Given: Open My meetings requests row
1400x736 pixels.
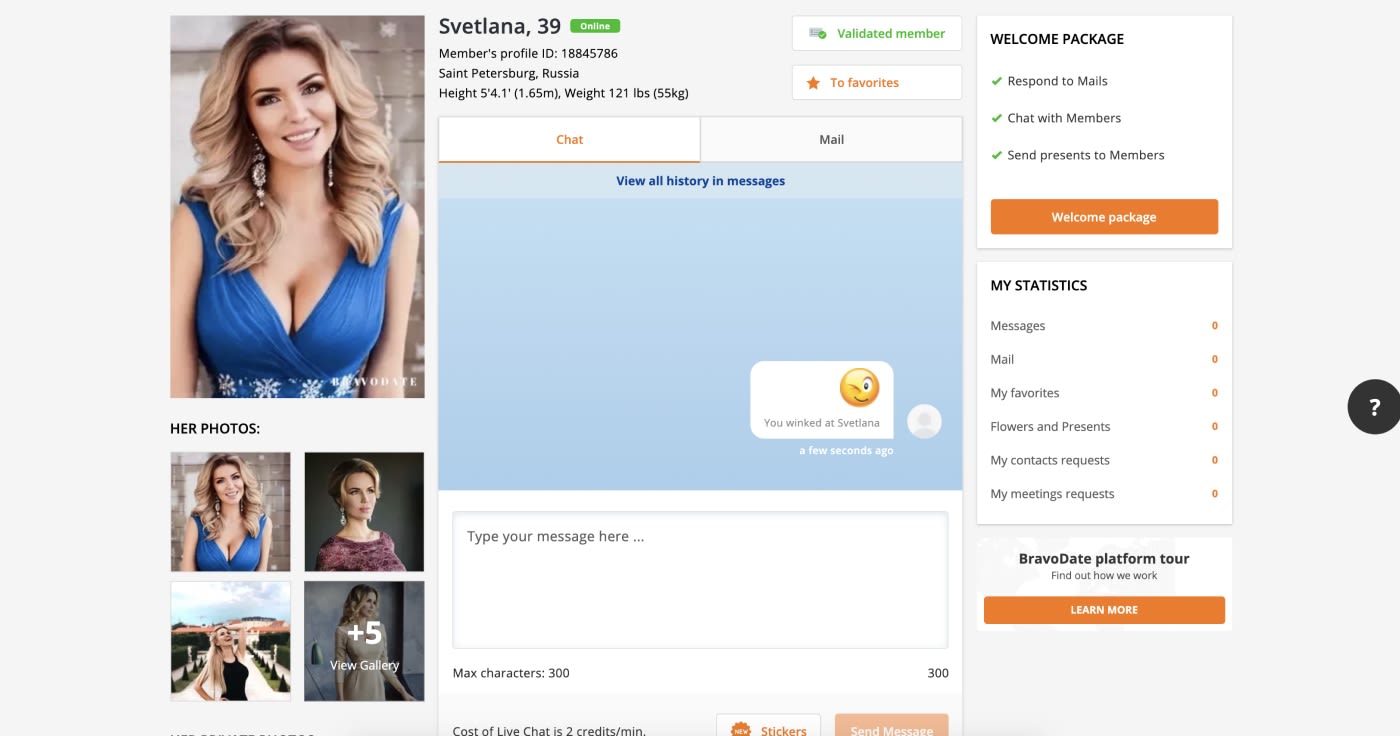Looking at the screenshot, I should pyautogui.click(x=1104, y=494).
